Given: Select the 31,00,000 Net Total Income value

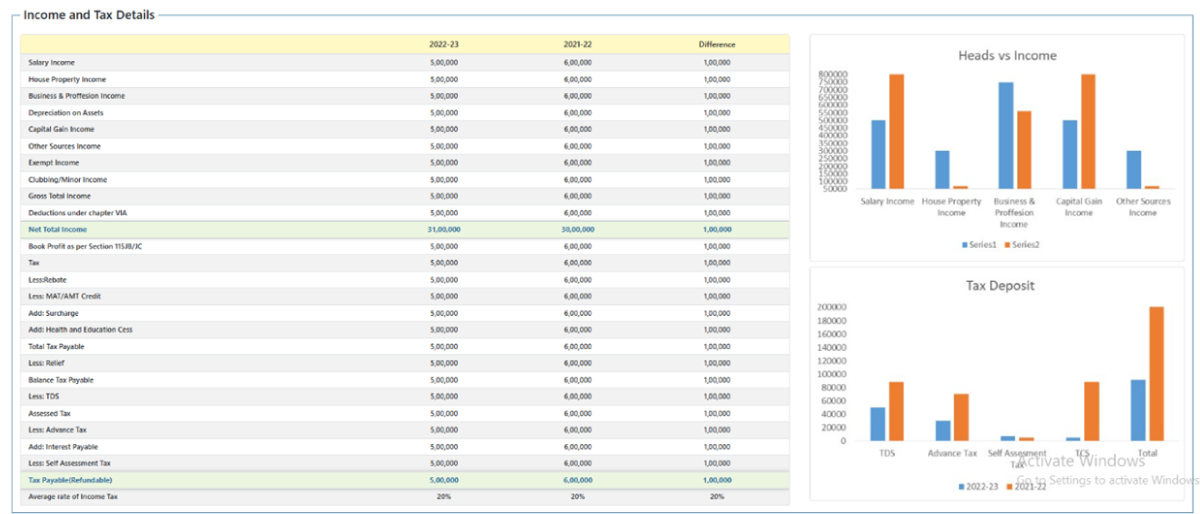Looking at the screenshot, I should point(443,229).
